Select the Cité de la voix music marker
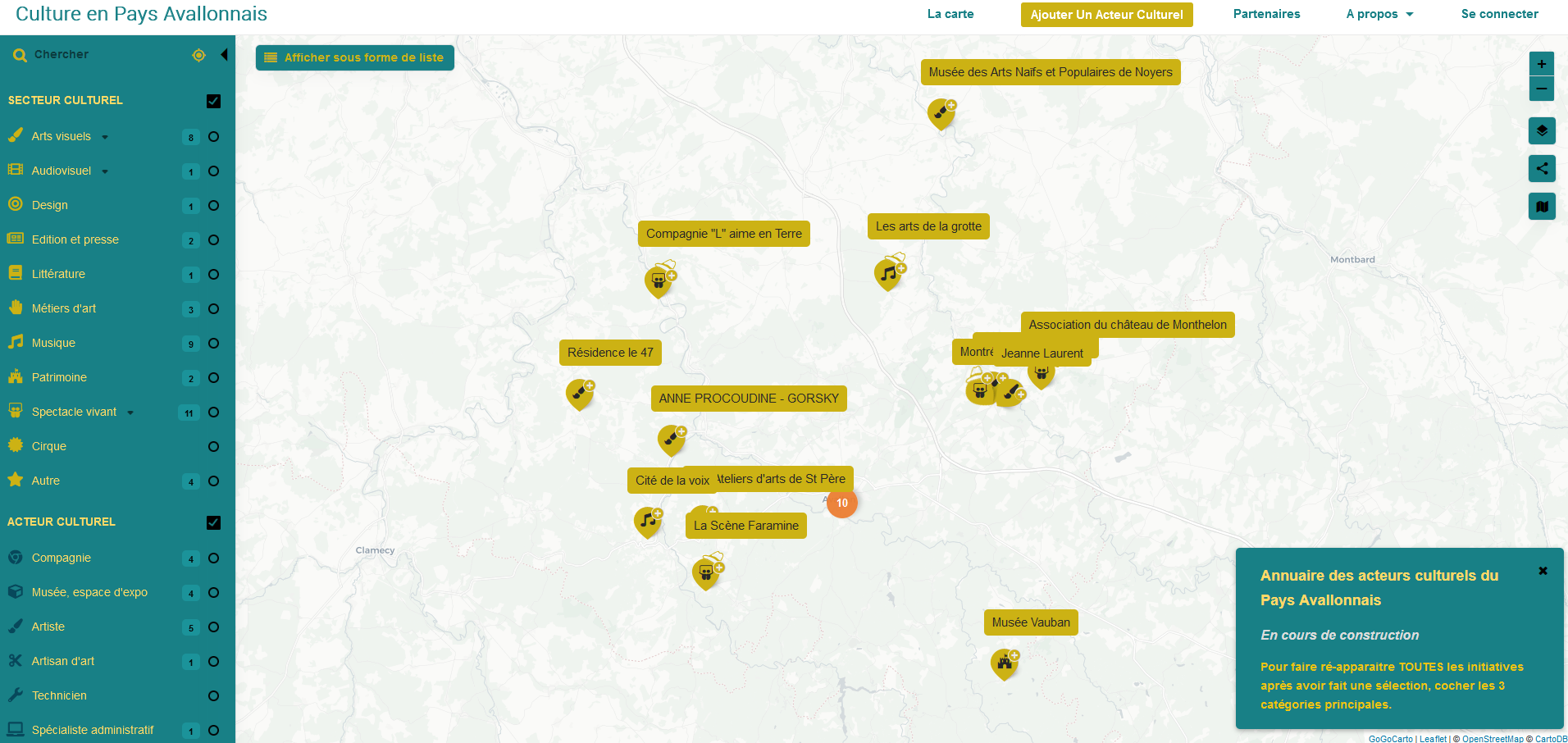This screenshot has height=743, width=1568. (x=649, y=522)
